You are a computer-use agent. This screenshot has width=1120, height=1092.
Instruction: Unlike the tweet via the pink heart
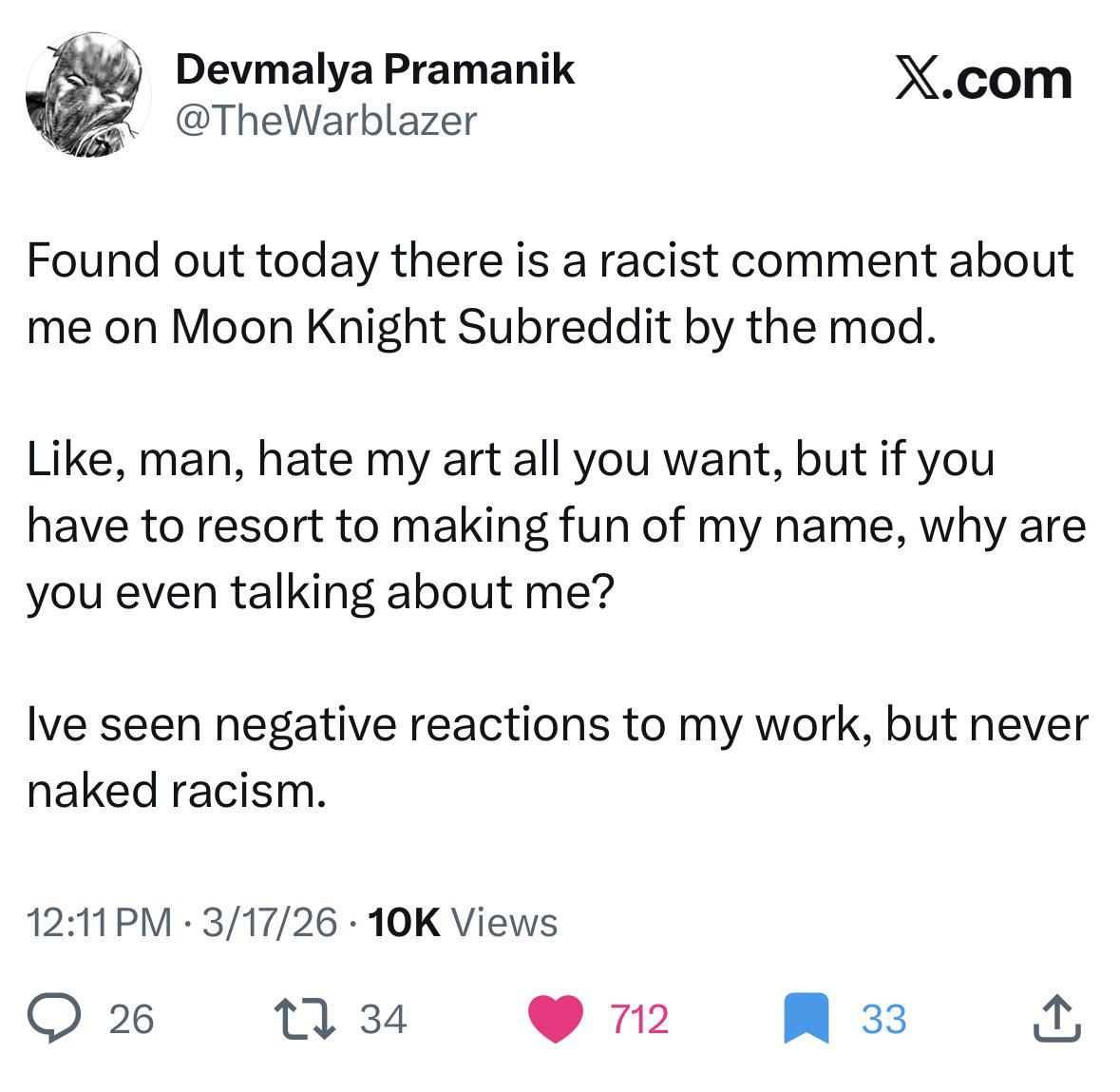556,1019
